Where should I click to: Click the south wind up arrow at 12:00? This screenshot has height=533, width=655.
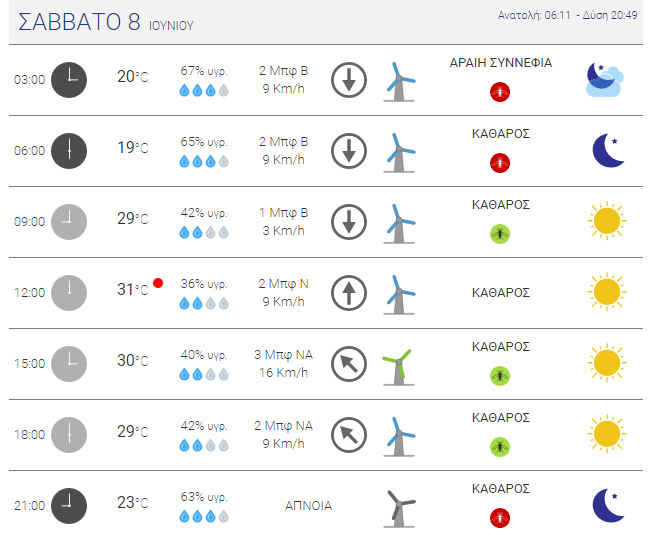pyautogui.click(x=349, y=293)
